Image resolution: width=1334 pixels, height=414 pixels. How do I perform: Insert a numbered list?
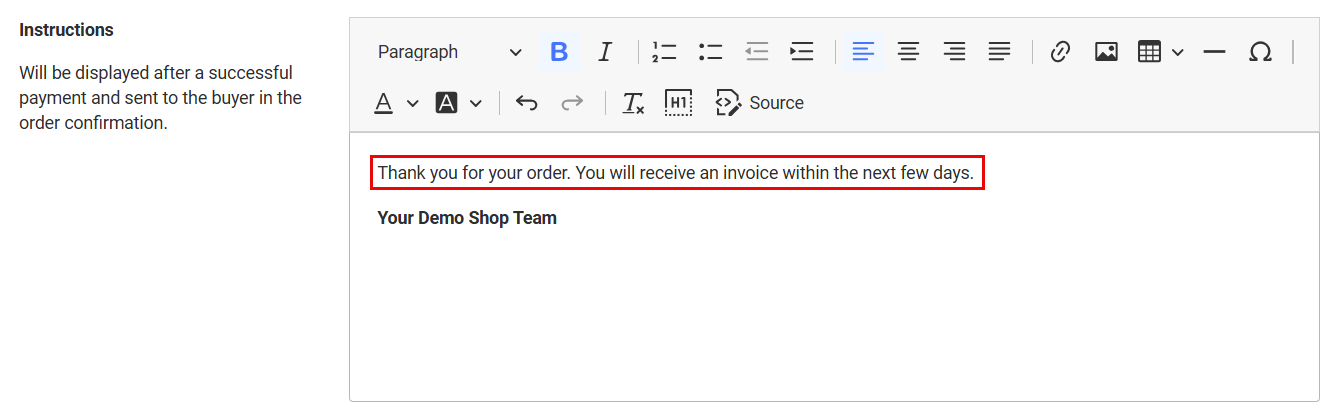664,52
